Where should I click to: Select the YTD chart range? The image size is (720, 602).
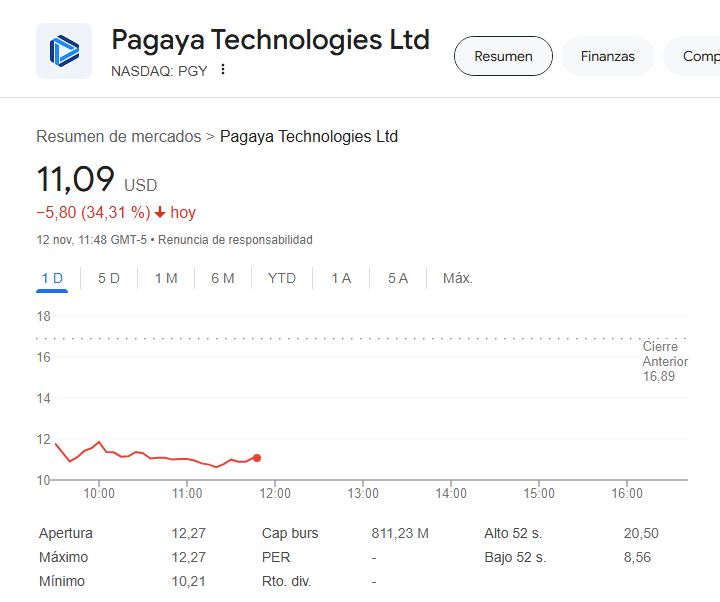282,278
